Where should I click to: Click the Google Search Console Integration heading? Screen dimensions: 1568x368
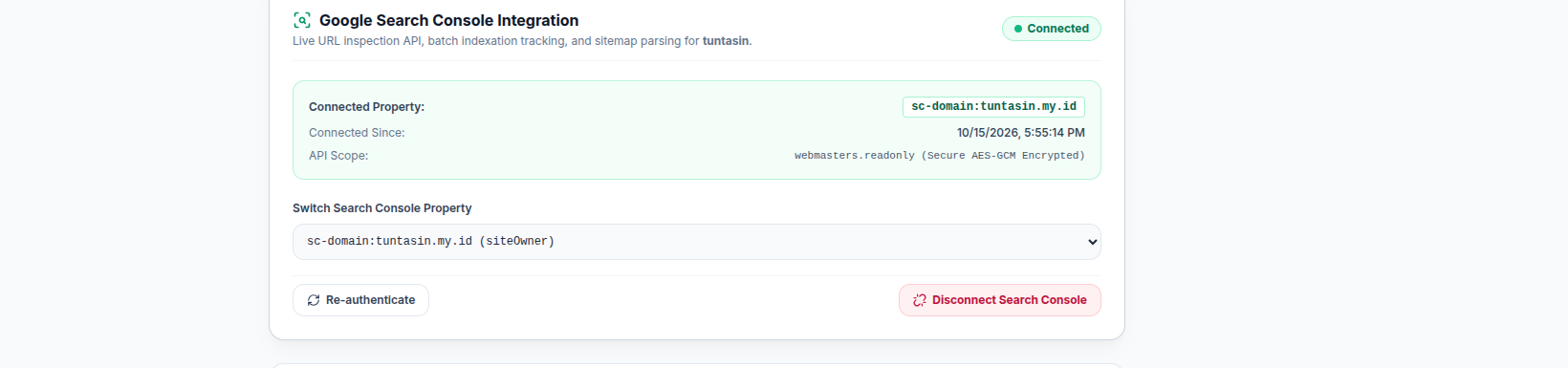pos(448,20)
